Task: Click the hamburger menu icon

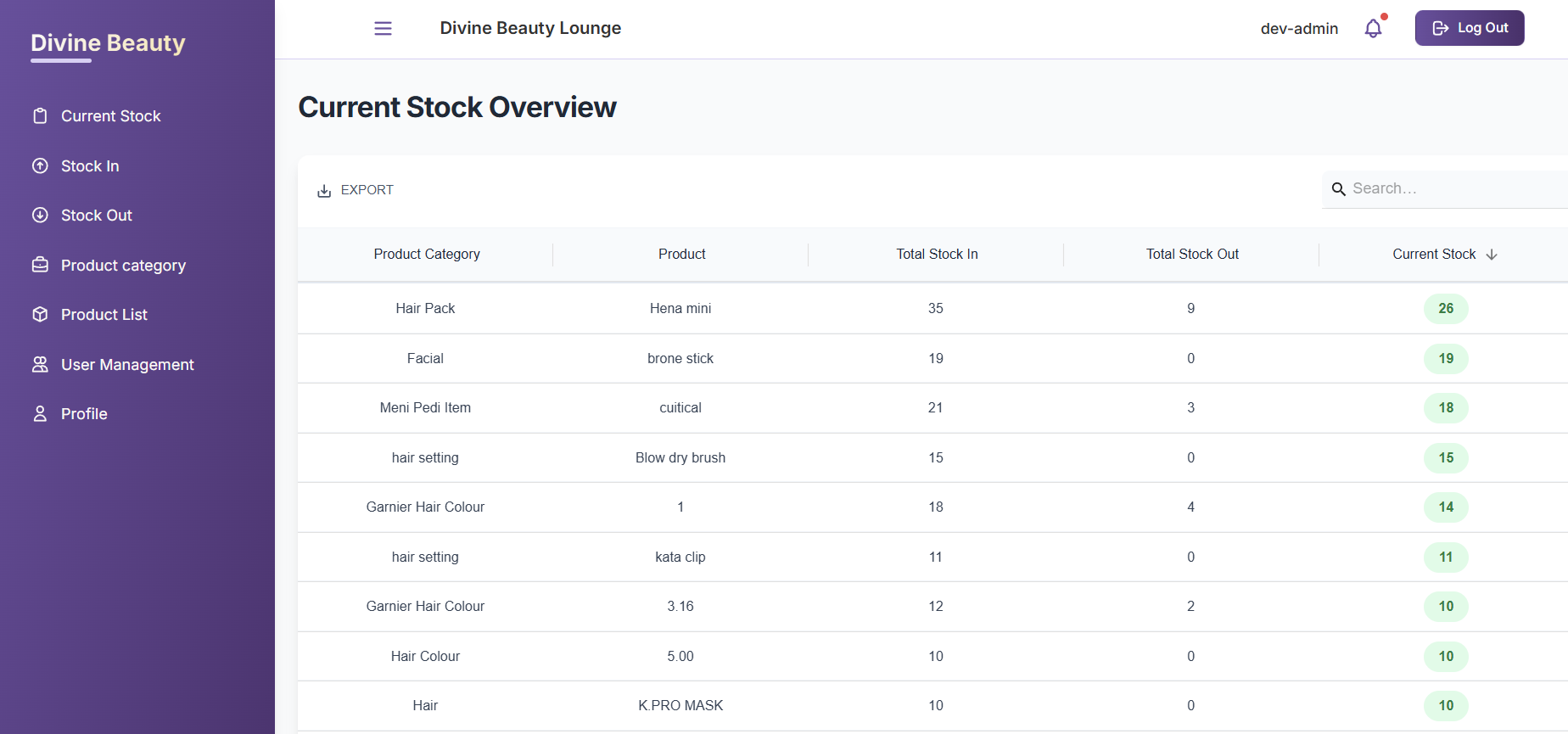Action: (x=383, y=29)
